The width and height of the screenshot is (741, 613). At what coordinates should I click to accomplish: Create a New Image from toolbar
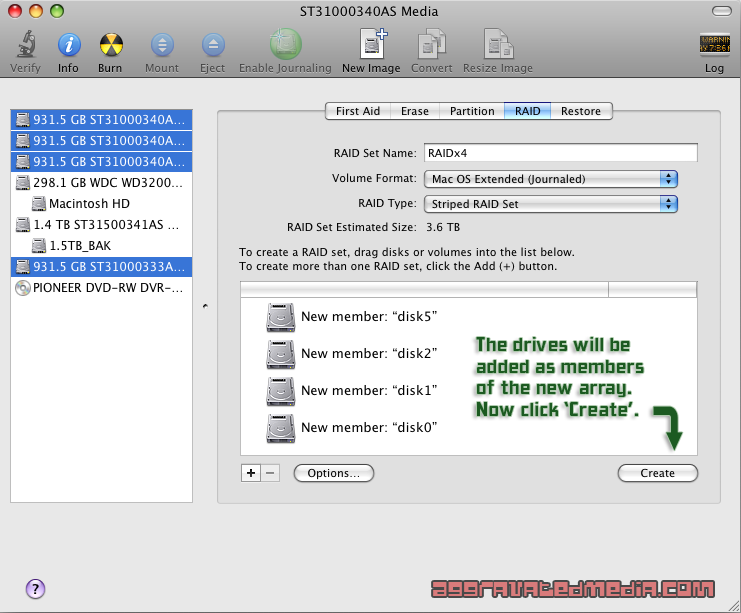click(x=373, y=43)
